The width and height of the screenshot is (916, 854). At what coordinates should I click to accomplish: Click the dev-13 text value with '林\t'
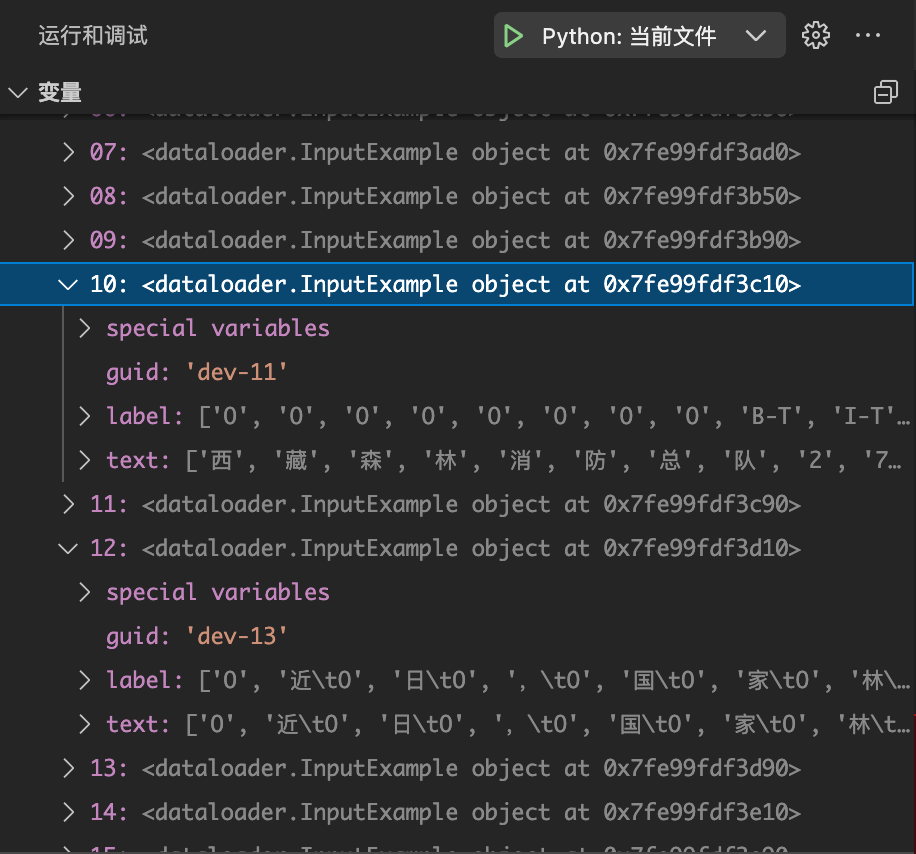point(548,724)
